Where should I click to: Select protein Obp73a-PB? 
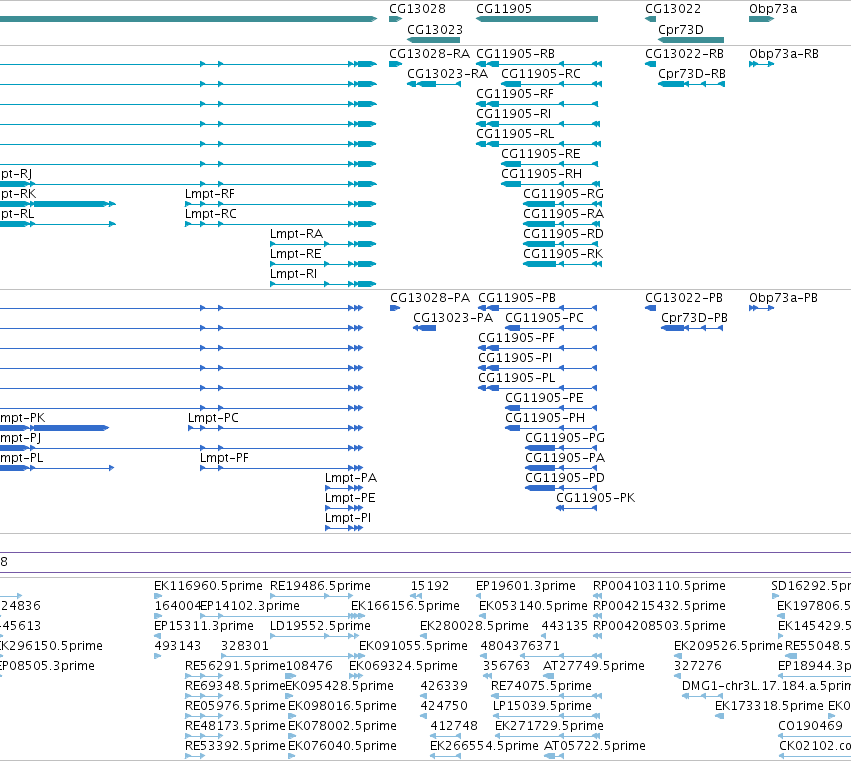tap(783, 298)
